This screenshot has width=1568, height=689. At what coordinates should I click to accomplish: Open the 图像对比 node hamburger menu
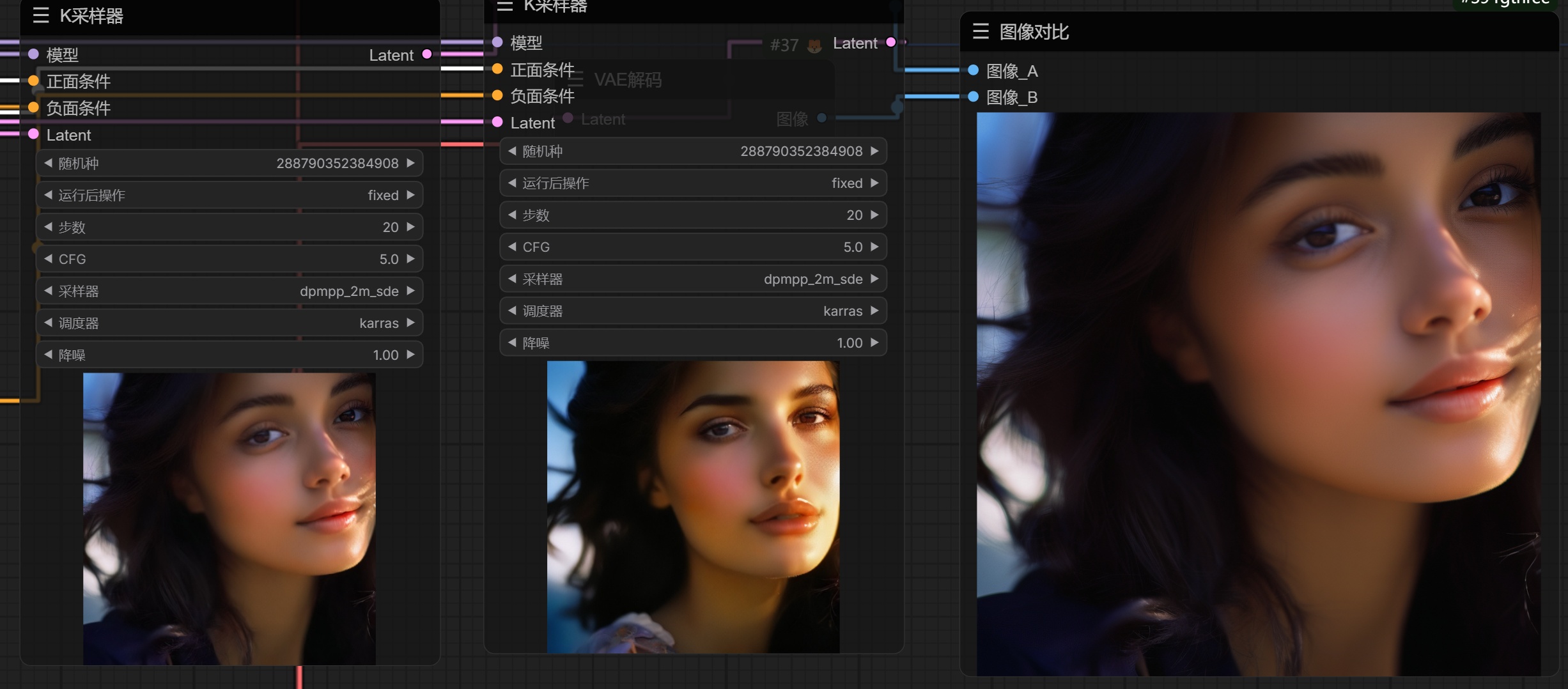point(981,31)
